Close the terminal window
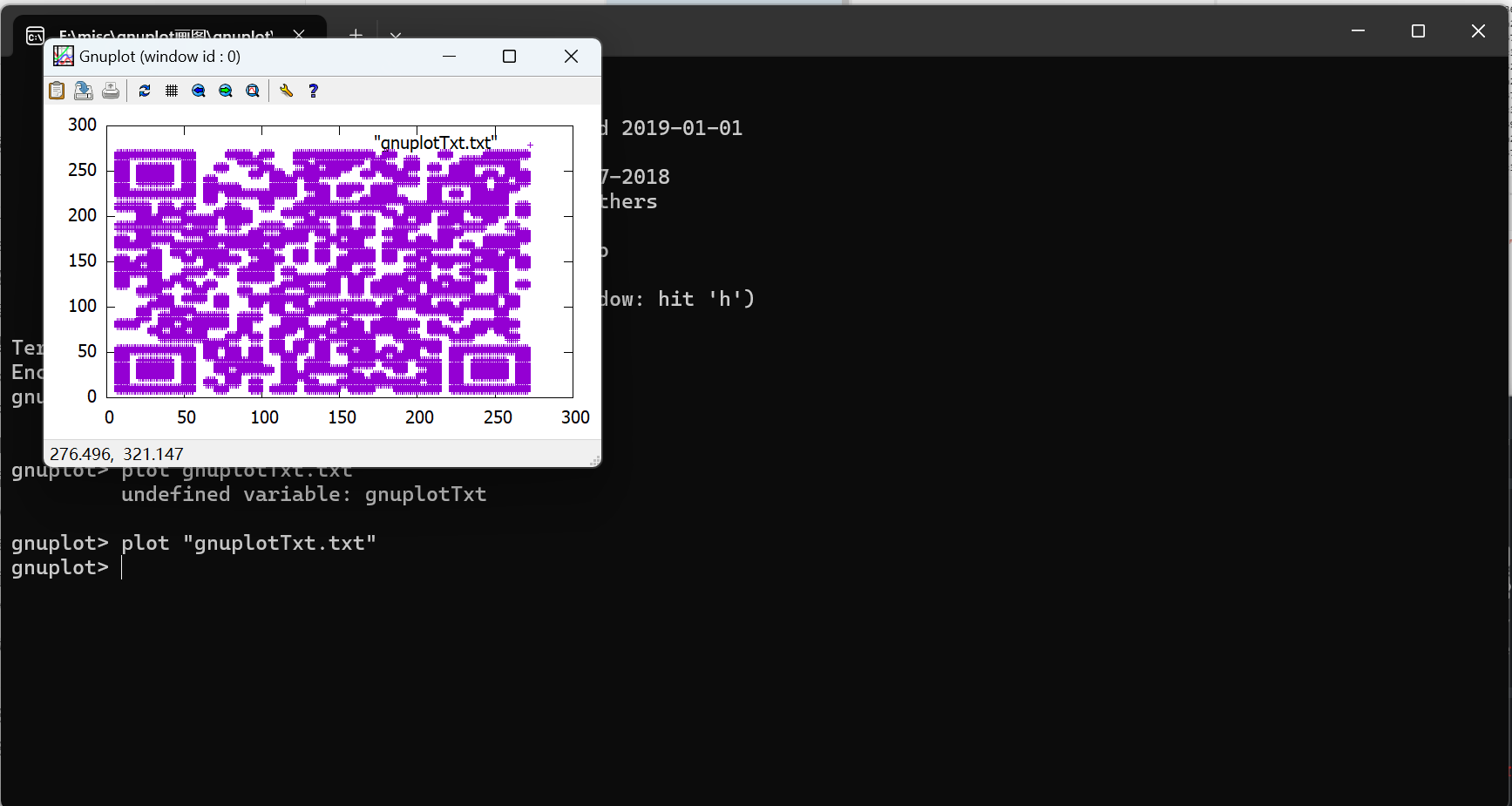The width and height of the screenshot is (1512, 806). 1478,30
